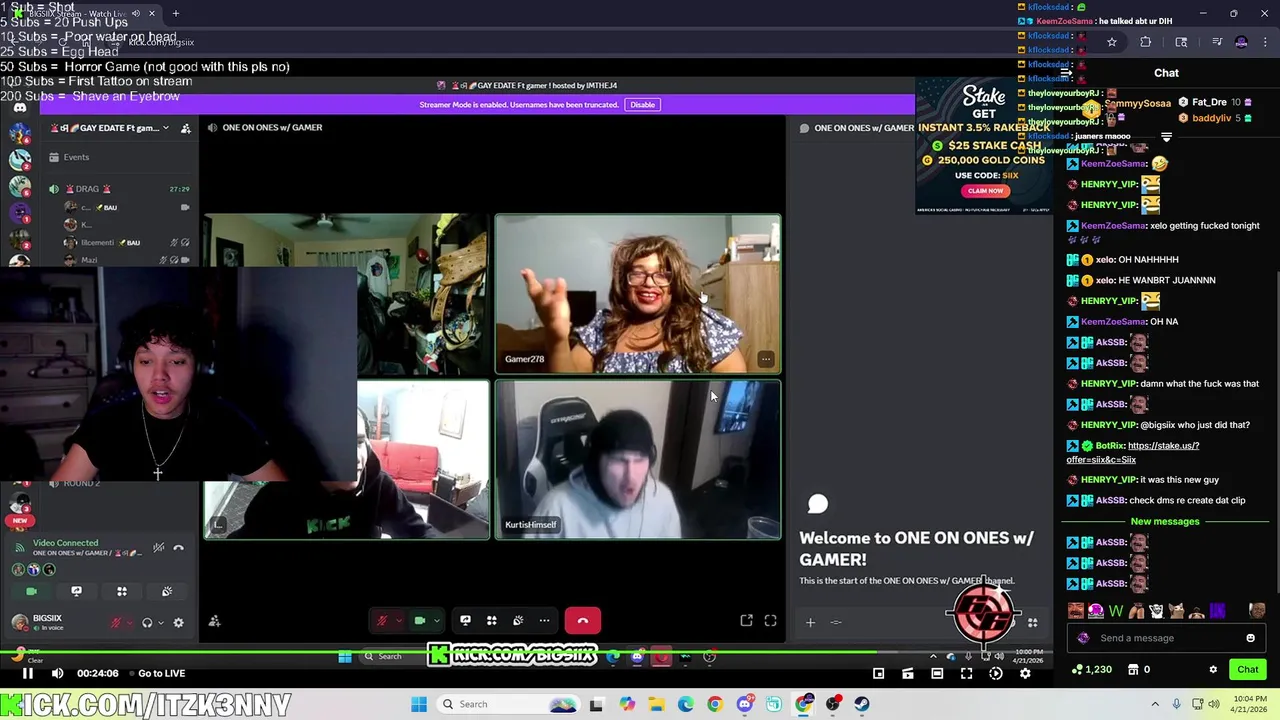Send message with green Chat button
This screenshot has height=720, width=1280.
point(1248,669)
